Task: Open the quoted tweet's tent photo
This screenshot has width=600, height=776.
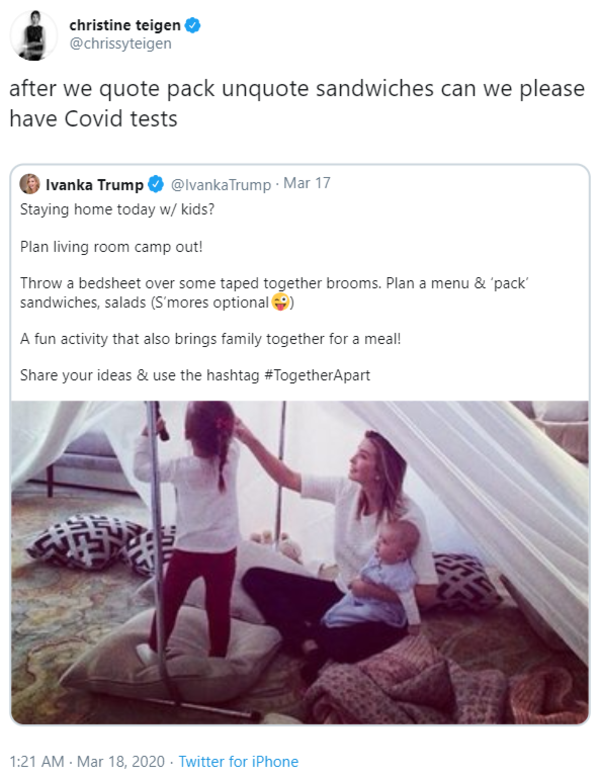Action: point(300,561)
